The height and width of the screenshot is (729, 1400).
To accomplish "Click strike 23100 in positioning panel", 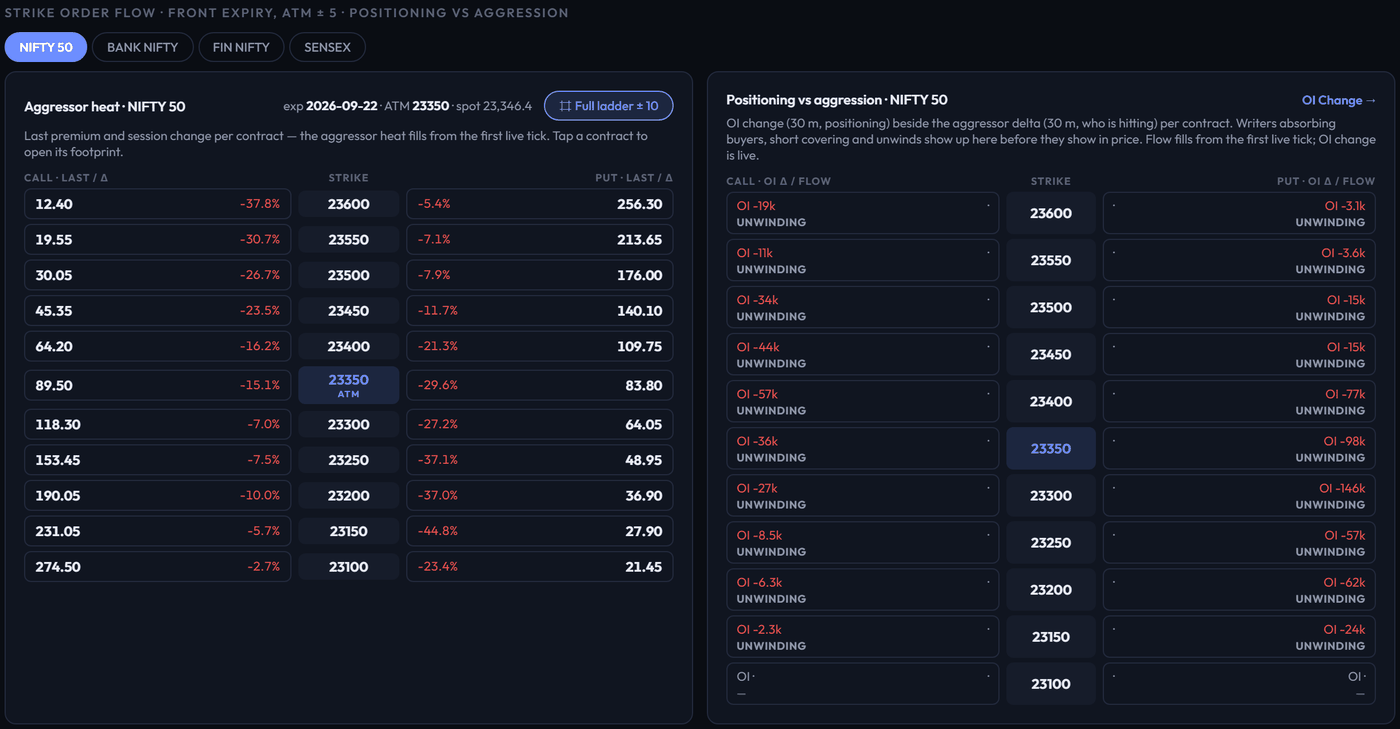I will click(1051, 683).
